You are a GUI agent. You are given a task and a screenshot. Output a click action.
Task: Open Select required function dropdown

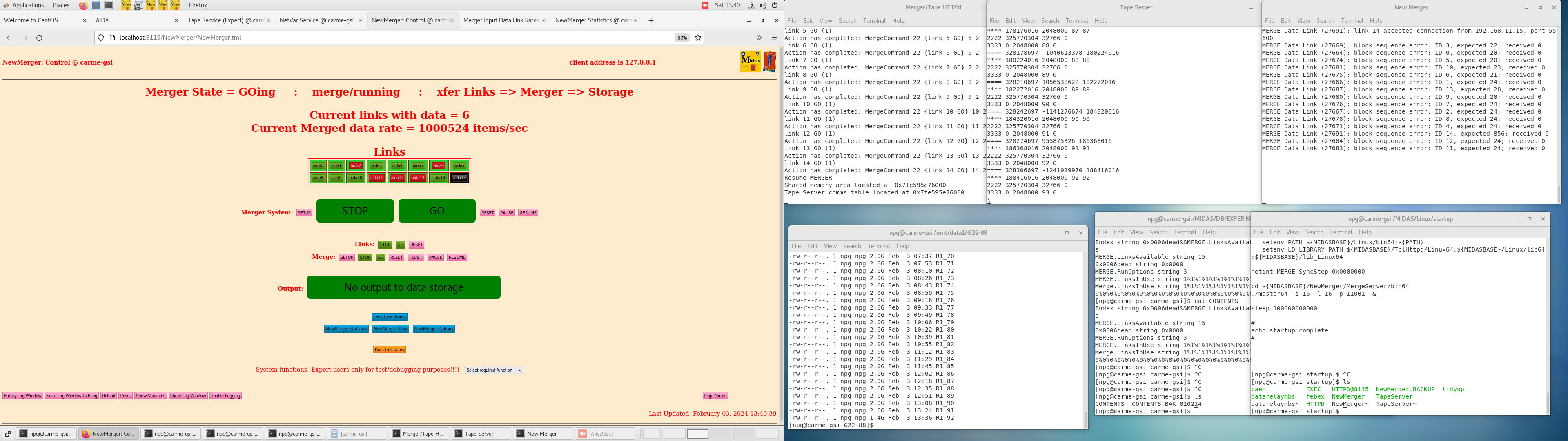(x=494, y=370)
